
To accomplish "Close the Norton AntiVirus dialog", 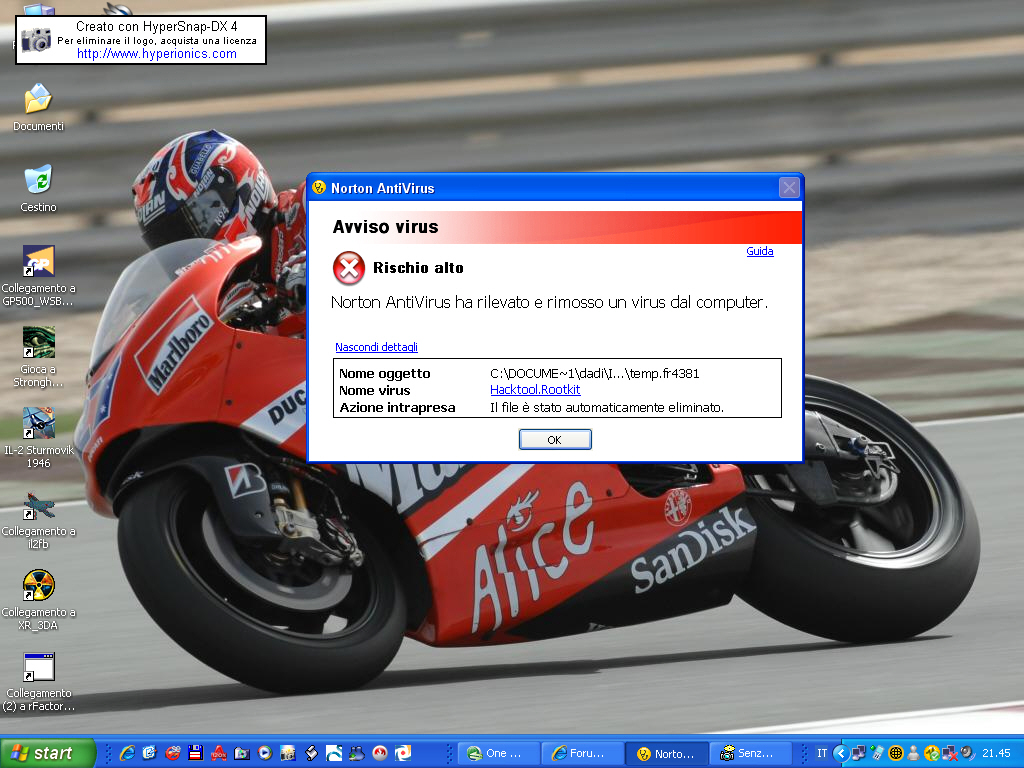I will click(x=789, y=187).
